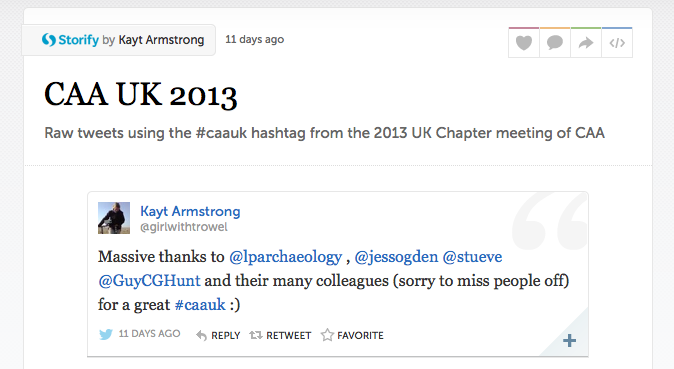Open embed code icon
This screenshot has height=369, width=674.
(x=617, y=43)
